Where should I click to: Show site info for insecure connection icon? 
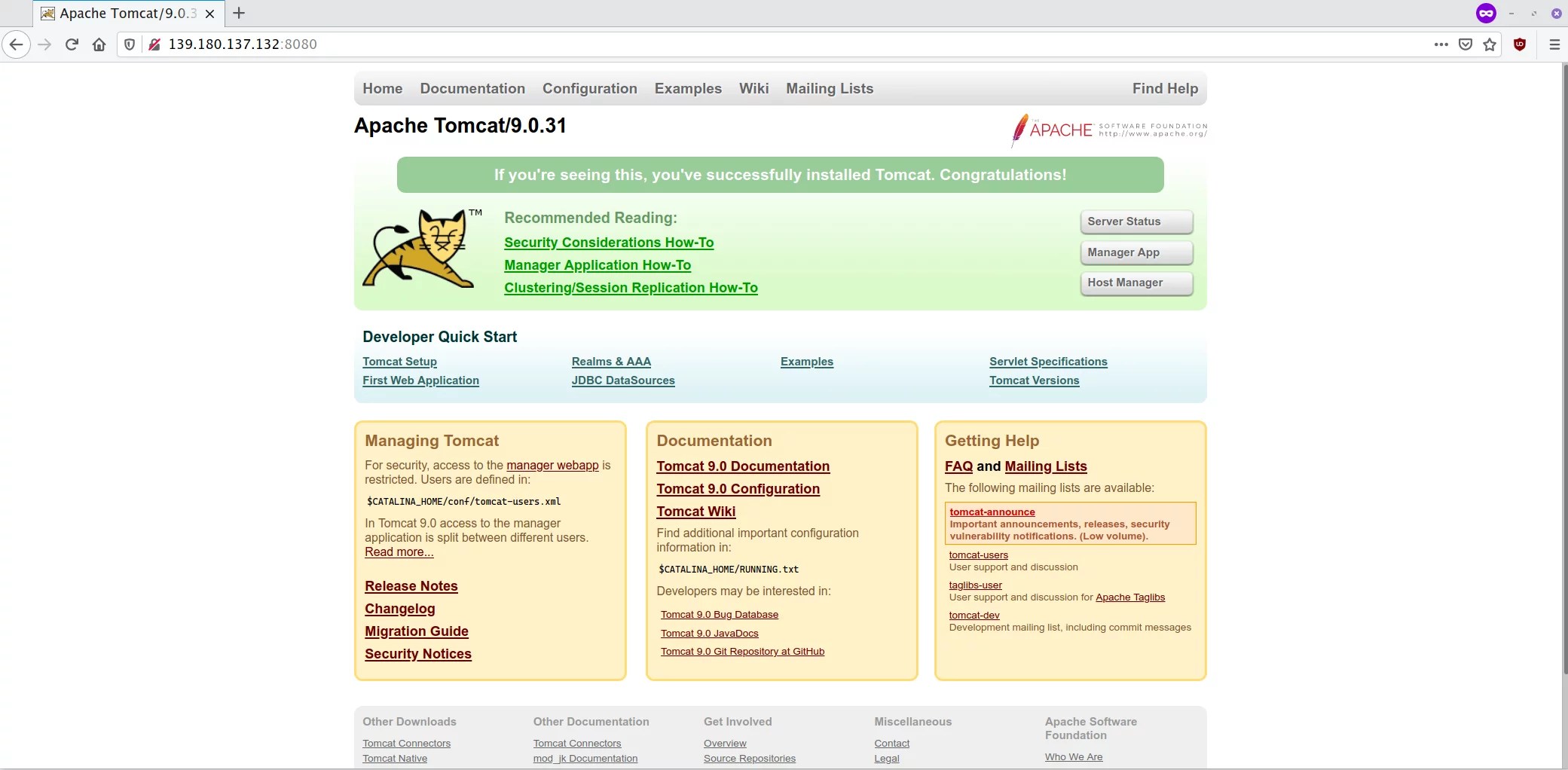tap(154, 44)
